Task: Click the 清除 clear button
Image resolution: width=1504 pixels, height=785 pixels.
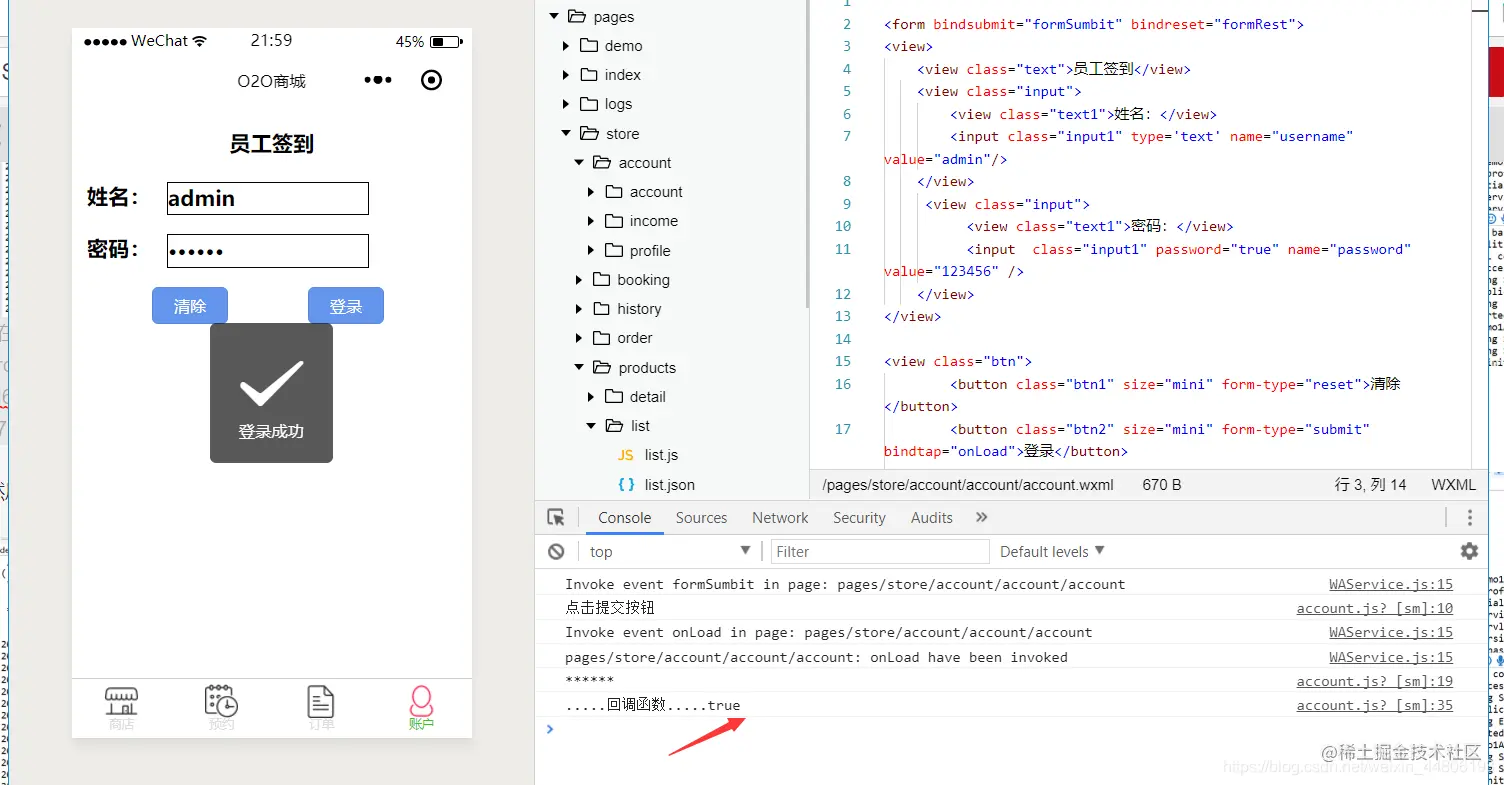Action: (x=190, y=306)
